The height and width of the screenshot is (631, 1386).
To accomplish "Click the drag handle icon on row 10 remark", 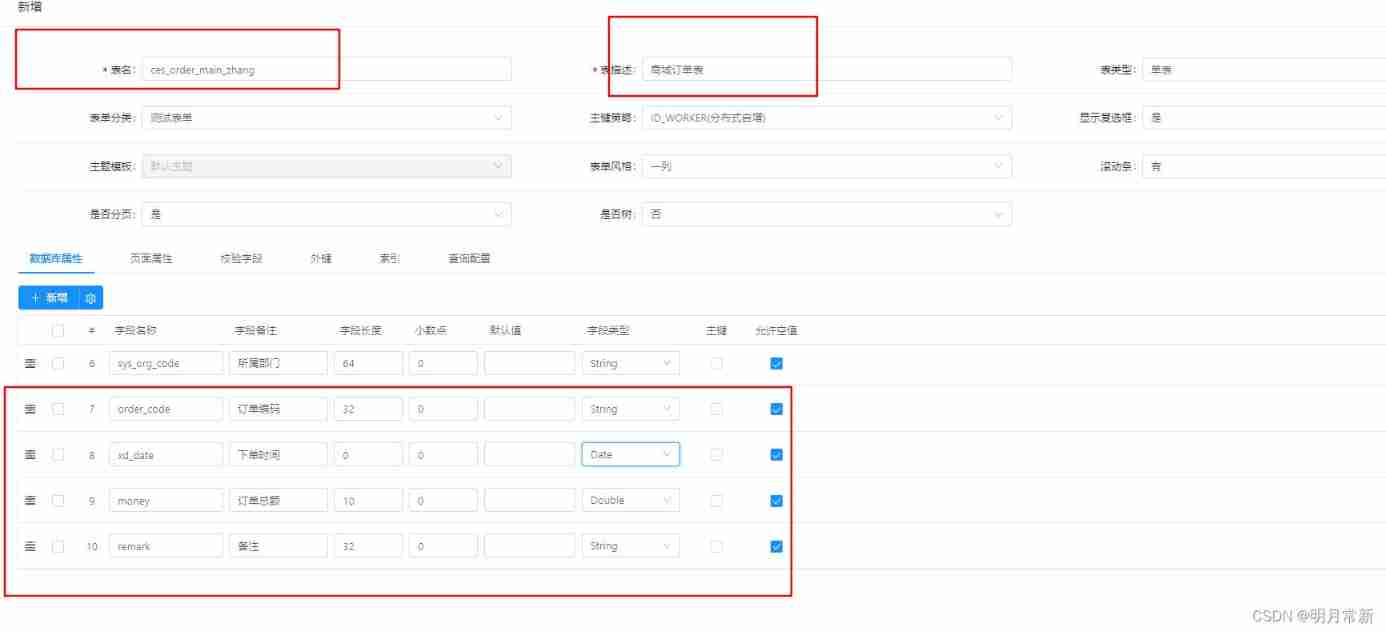I will pyautogui.click(x=30, y=545).
